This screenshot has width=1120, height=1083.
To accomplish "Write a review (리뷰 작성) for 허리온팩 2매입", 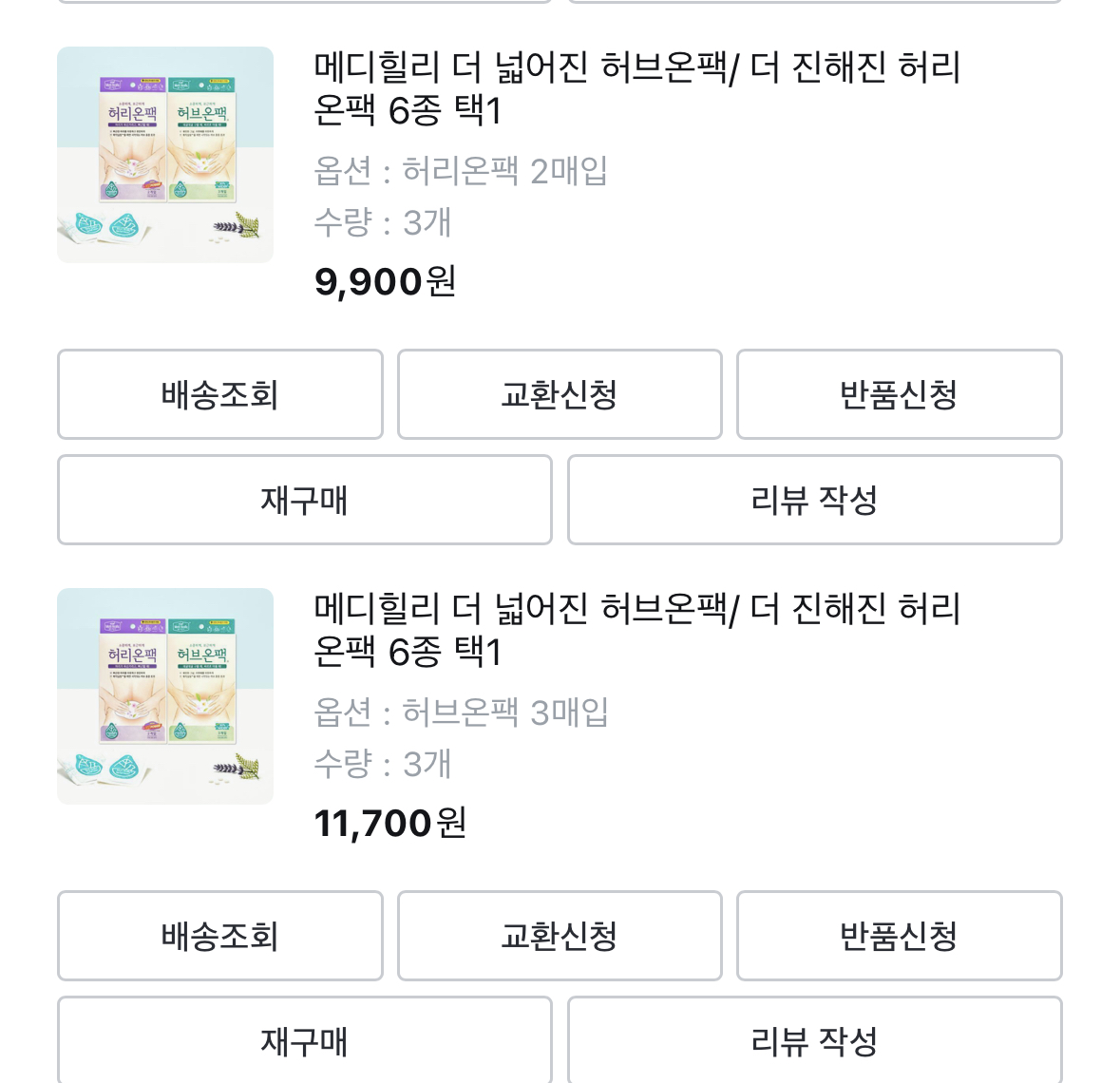I will tap(814, 500).
